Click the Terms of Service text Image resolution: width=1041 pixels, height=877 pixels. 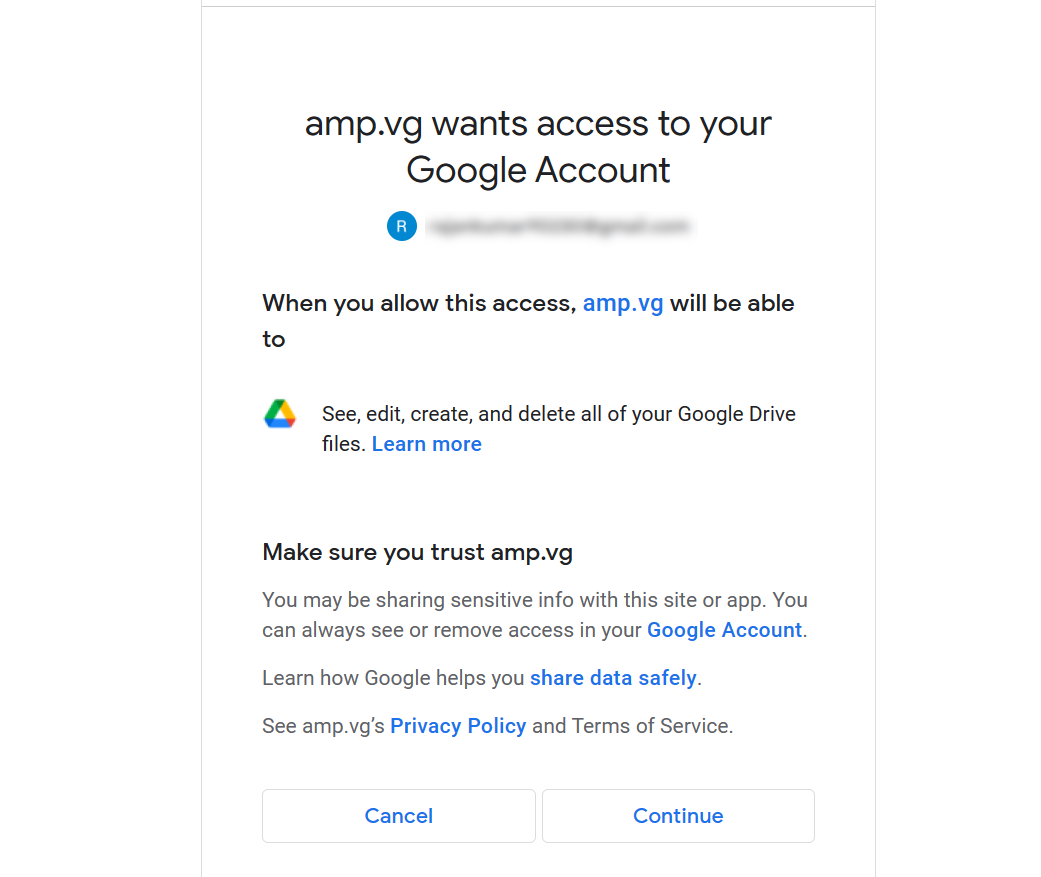coord(651,726)
